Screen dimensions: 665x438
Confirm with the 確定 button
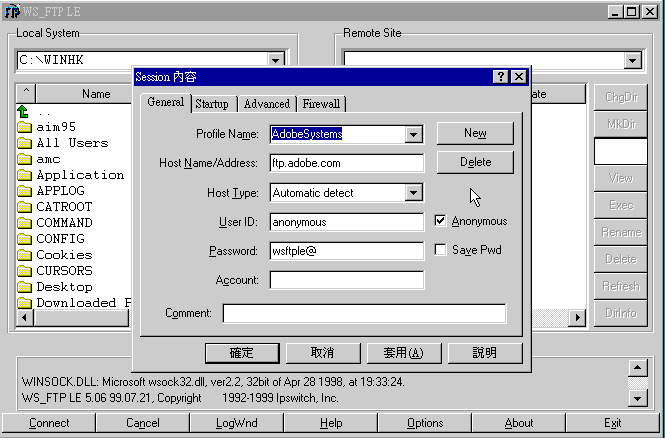[242, 353]
